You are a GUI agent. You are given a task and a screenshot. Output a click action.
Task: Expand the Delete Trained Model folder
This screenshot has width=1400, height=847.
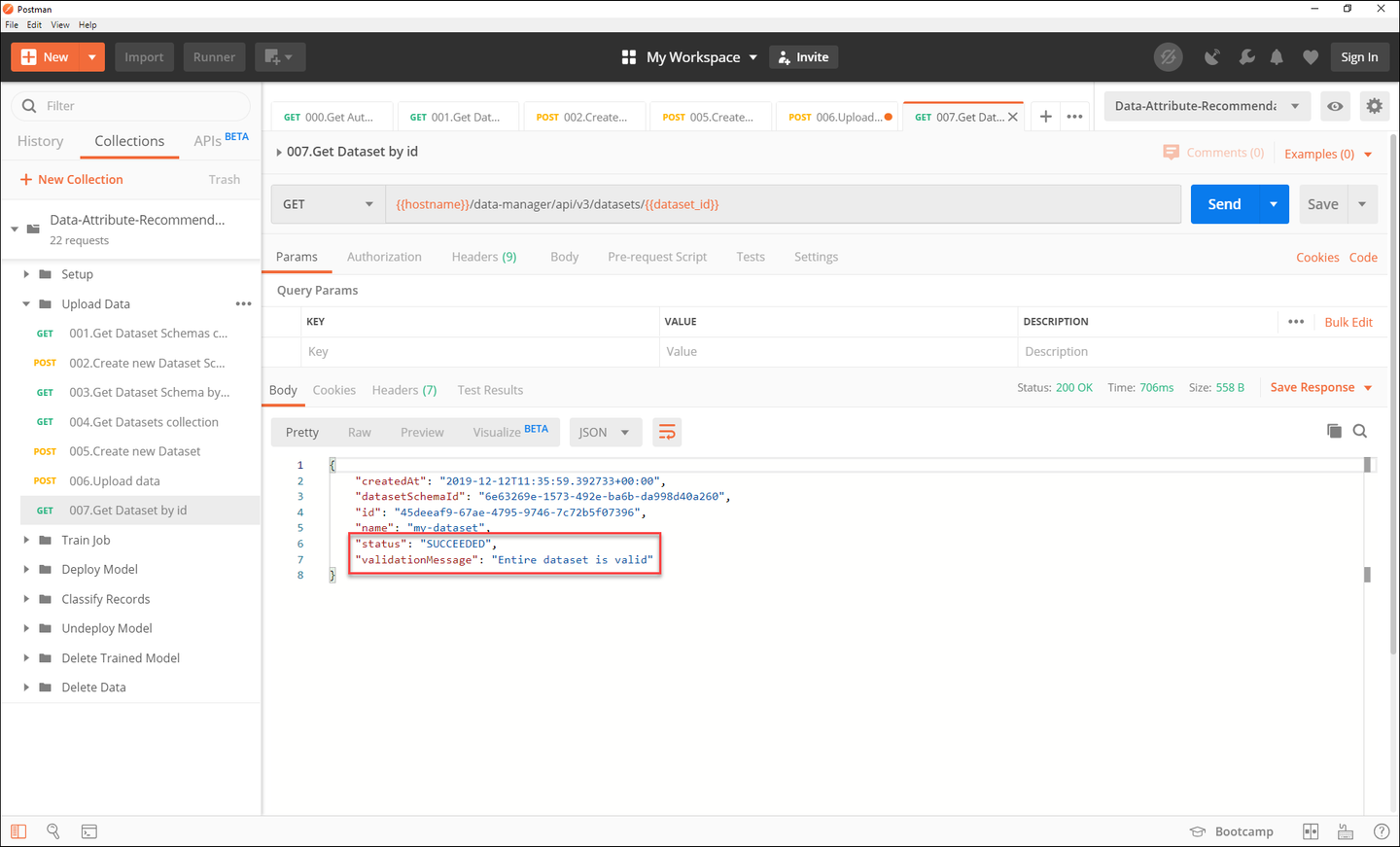pyautogui.click(x=26, y=657)
